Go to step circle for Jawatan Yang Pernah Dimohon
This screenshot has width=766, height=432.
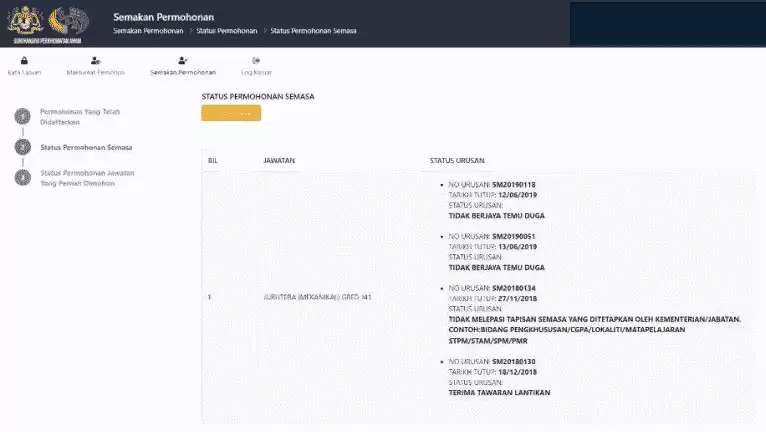click(x=21, y=178)
